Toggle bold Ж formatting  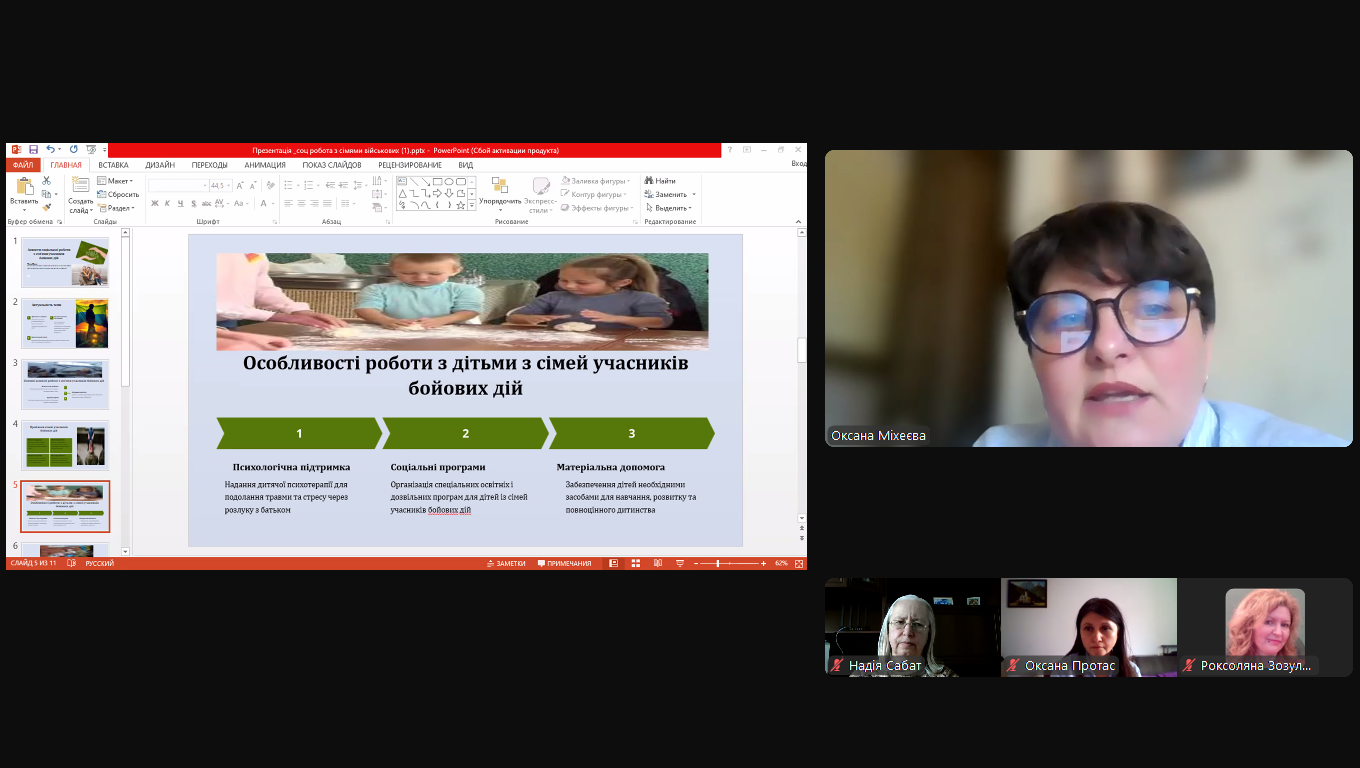pos(155,203)
